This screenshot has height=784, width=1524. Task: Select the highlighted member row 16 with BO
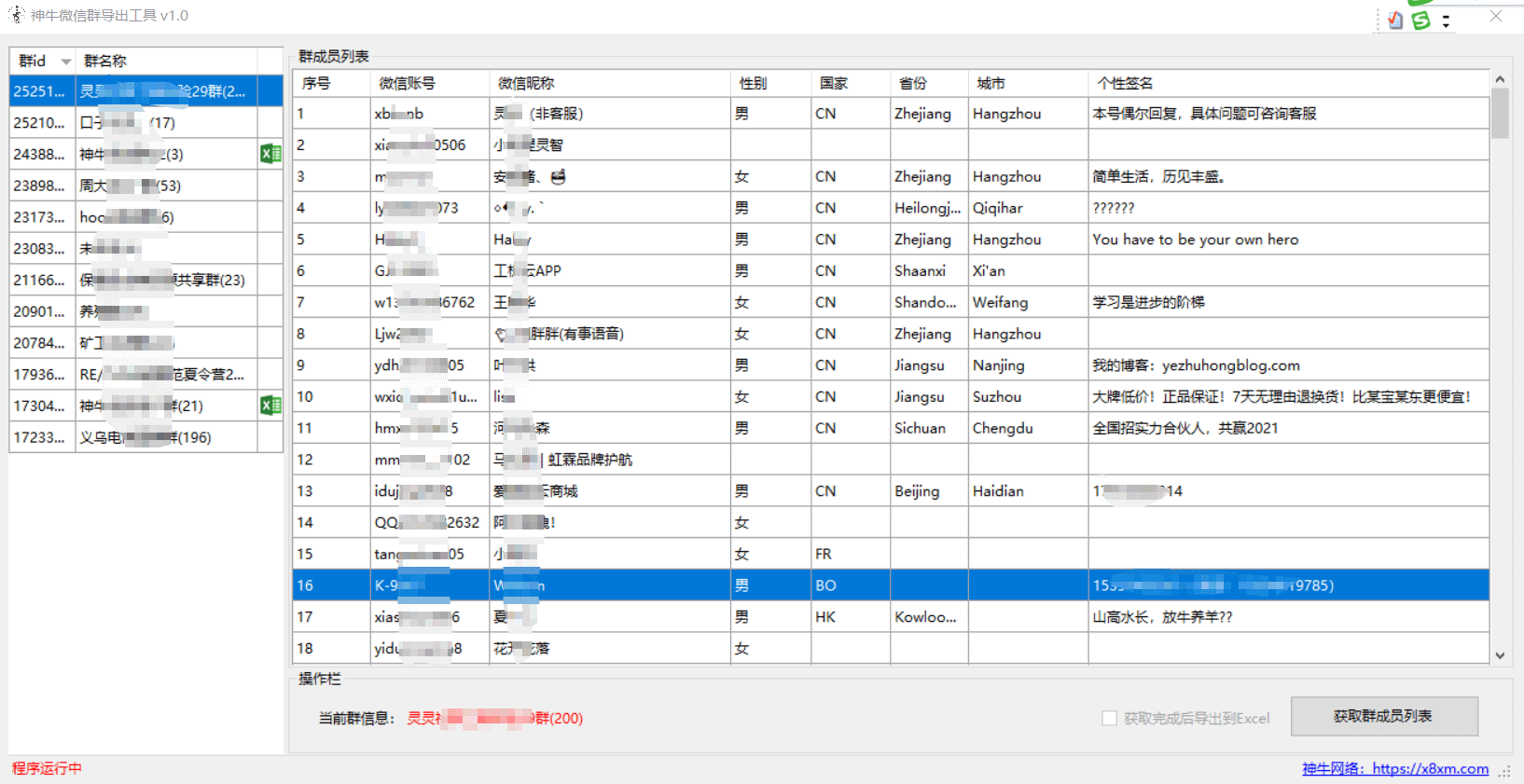point(891,585)
